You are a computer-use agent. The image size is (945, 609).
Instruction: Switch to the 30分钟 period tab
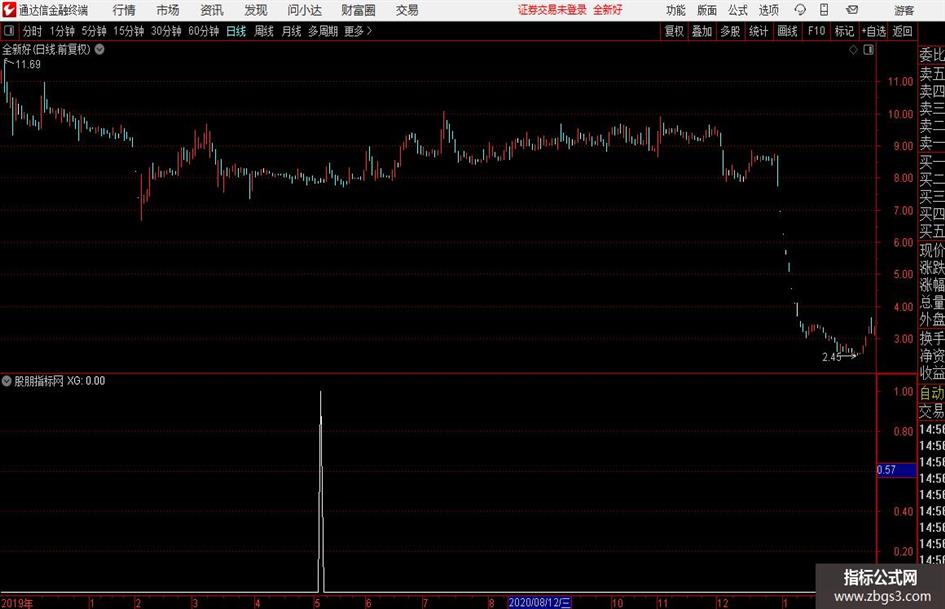click(x=166, y=31)
